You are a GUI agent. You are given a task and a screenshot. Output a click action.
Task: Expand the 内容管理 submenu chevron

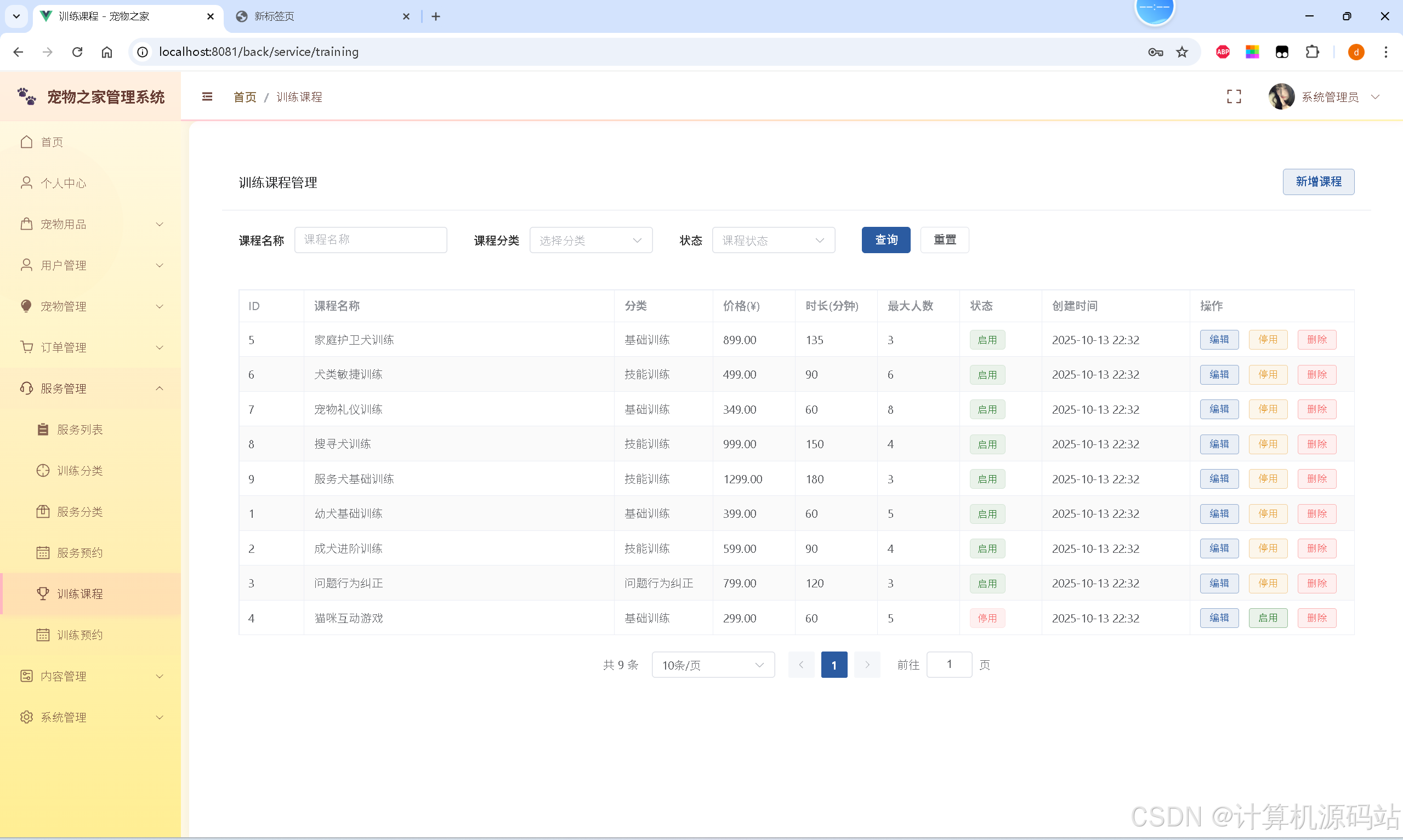160,676
